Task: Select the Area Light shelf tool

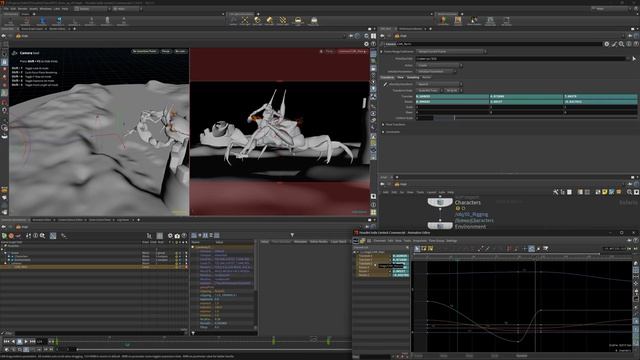Action: point(270,20)
